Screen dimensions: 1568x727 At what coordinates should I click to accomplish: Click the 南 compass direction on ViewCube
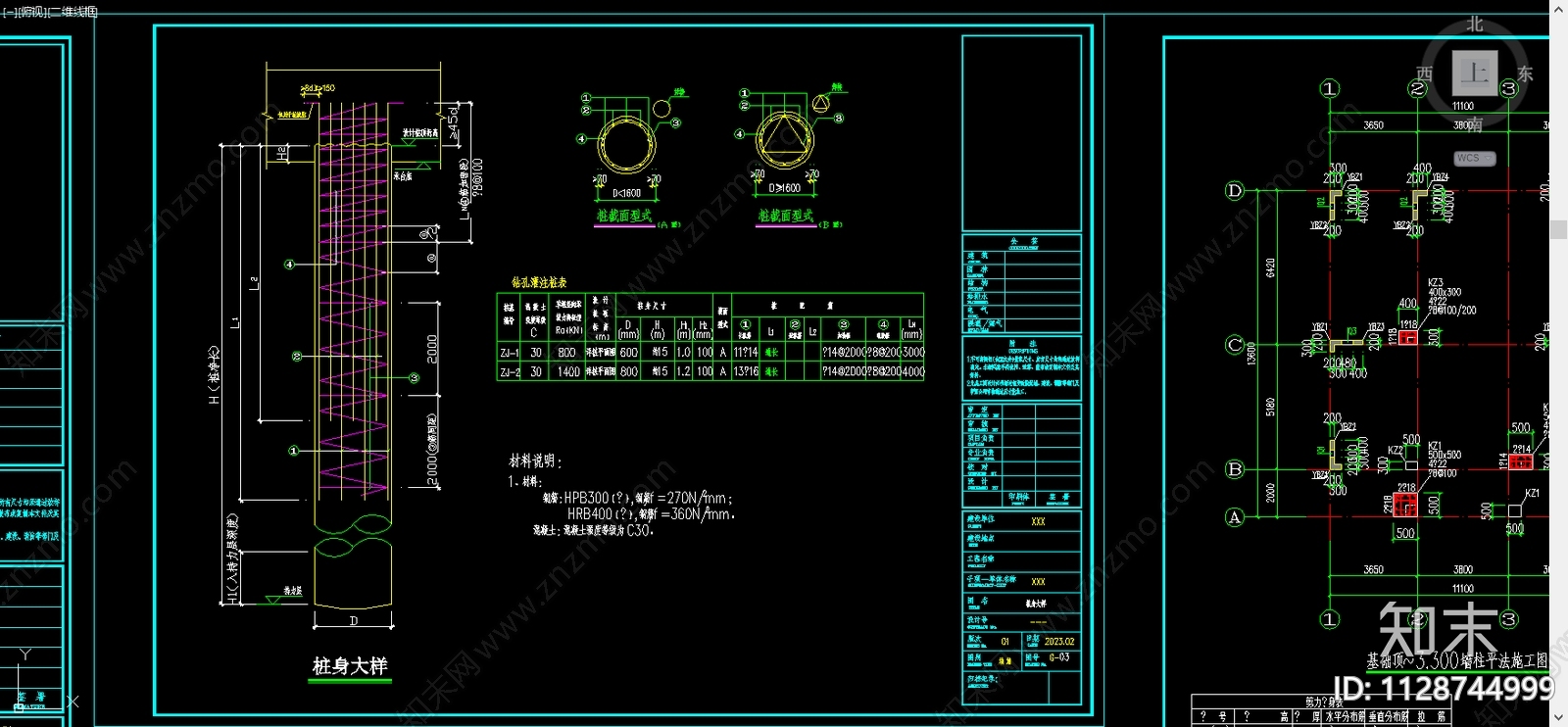1475,123
